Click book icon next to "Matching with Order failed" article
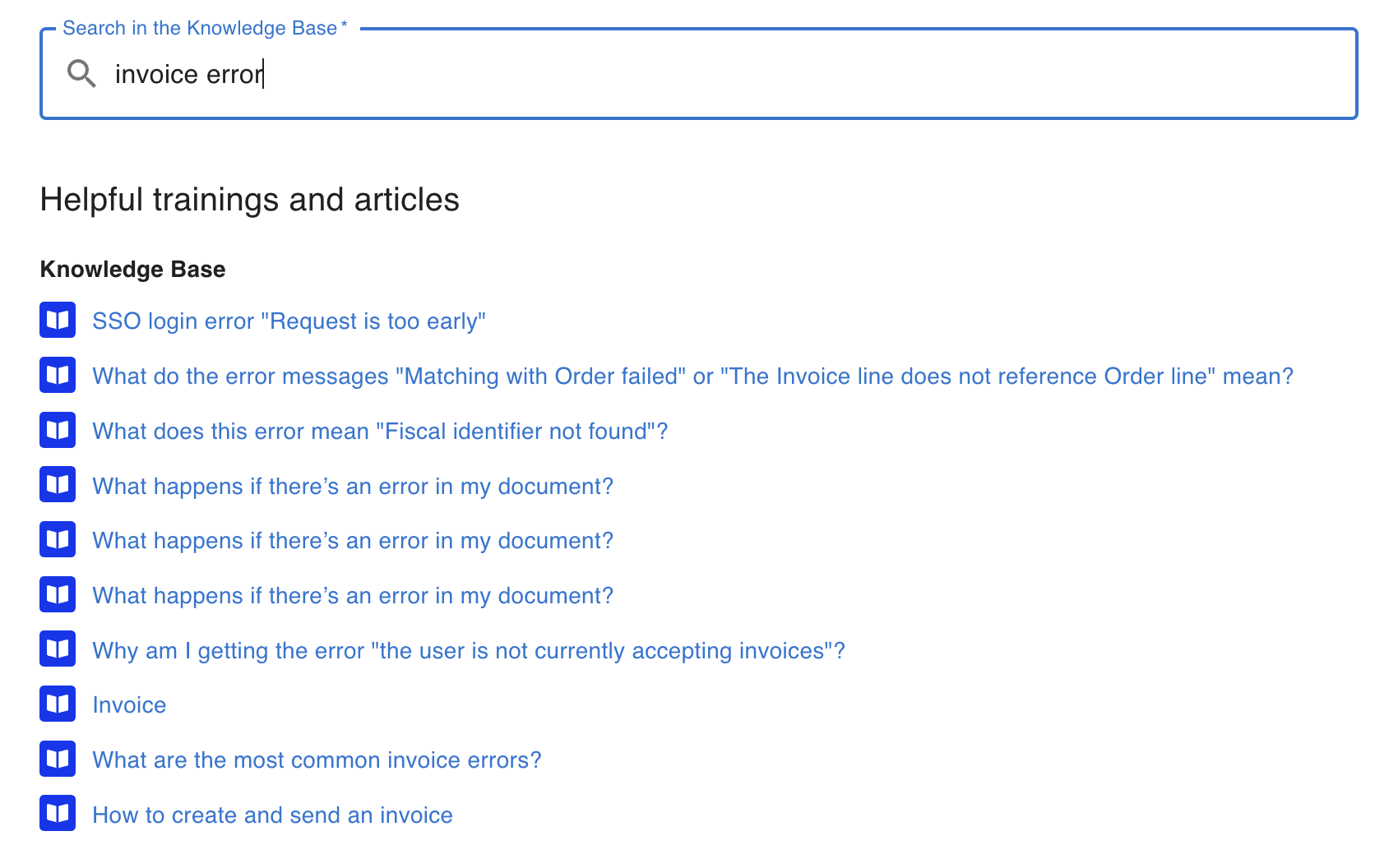This screenshot has width=1398, height=868. [x=58, y=376]
